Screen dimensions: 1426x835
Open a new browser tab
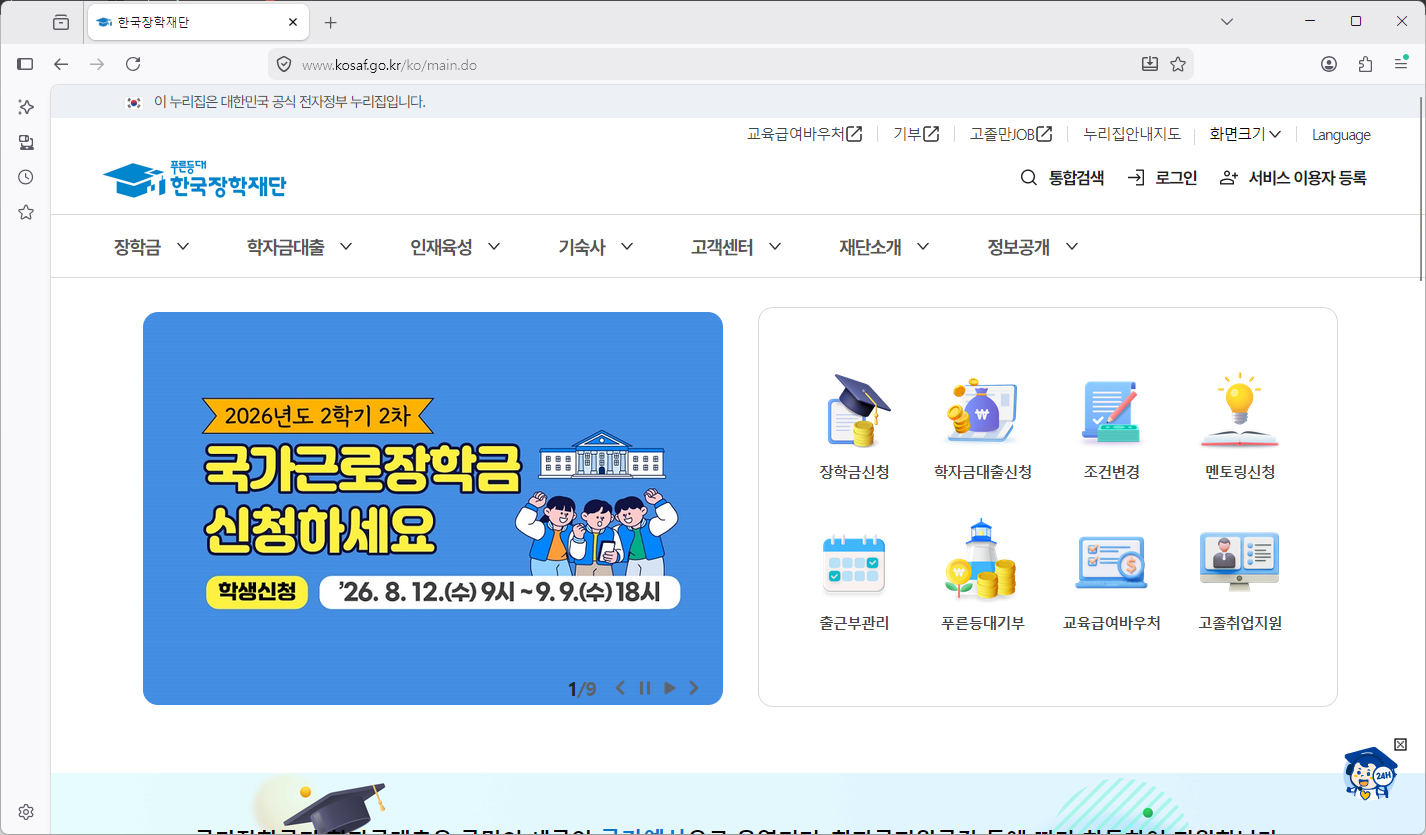coord(331,22)
